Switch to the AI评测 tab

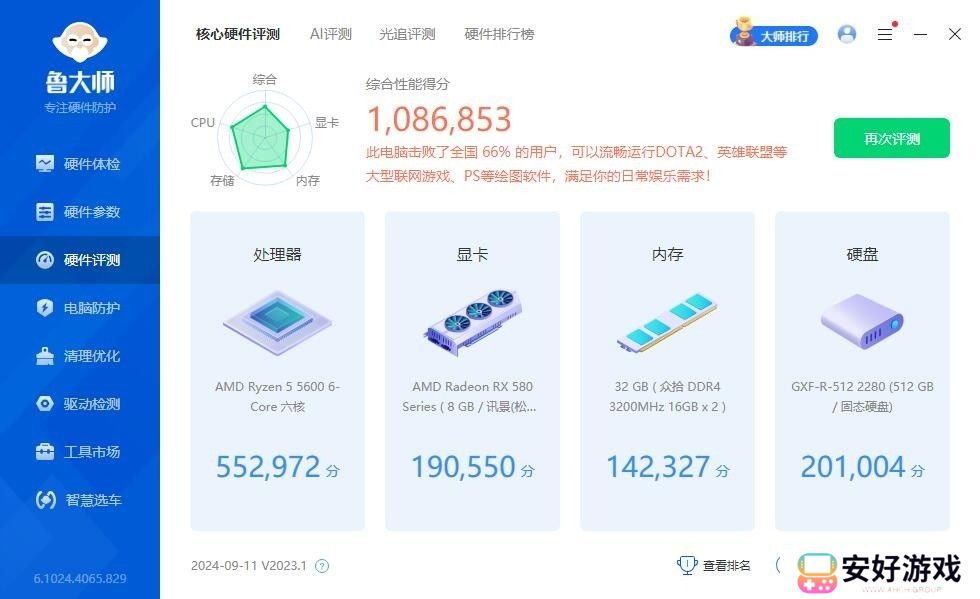(330, 34)
